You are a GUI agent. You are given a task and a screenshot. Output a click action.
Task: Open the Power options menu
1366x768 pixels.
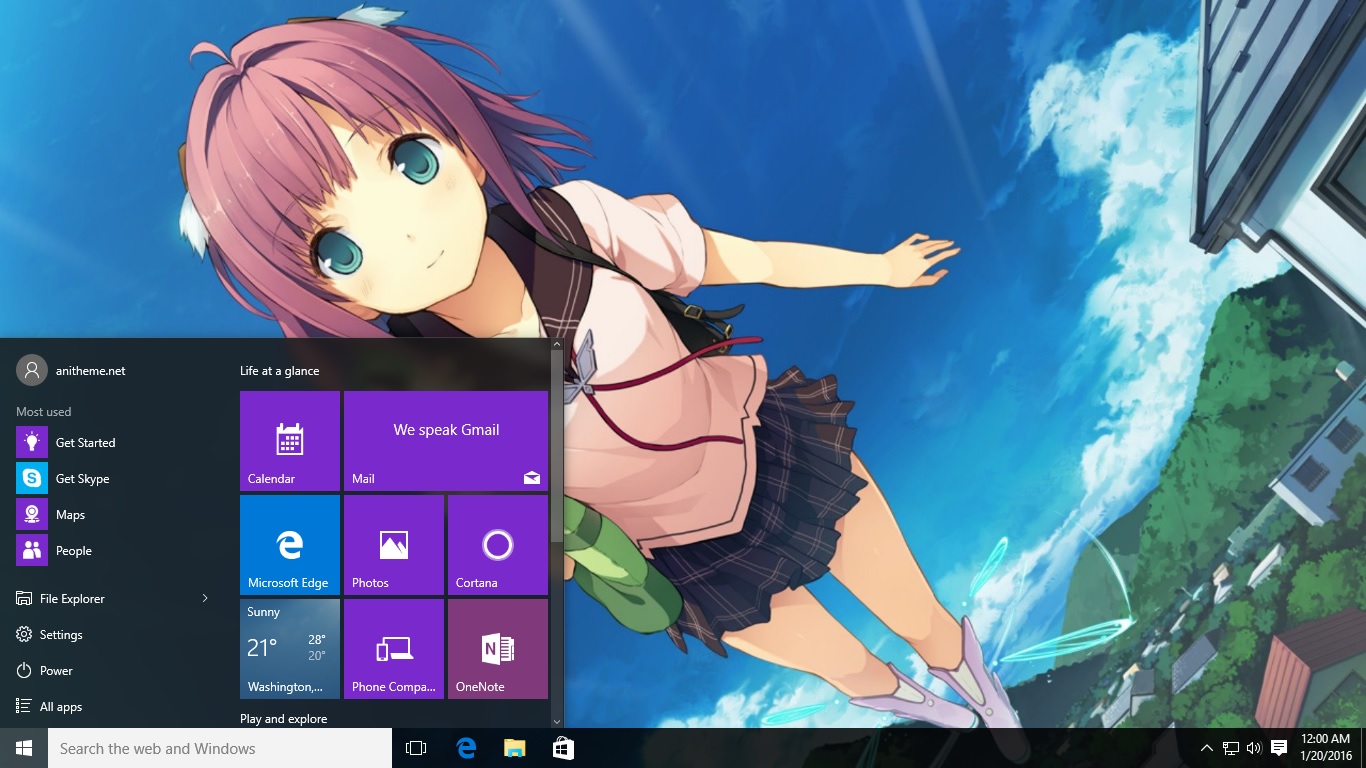(56, 671)
